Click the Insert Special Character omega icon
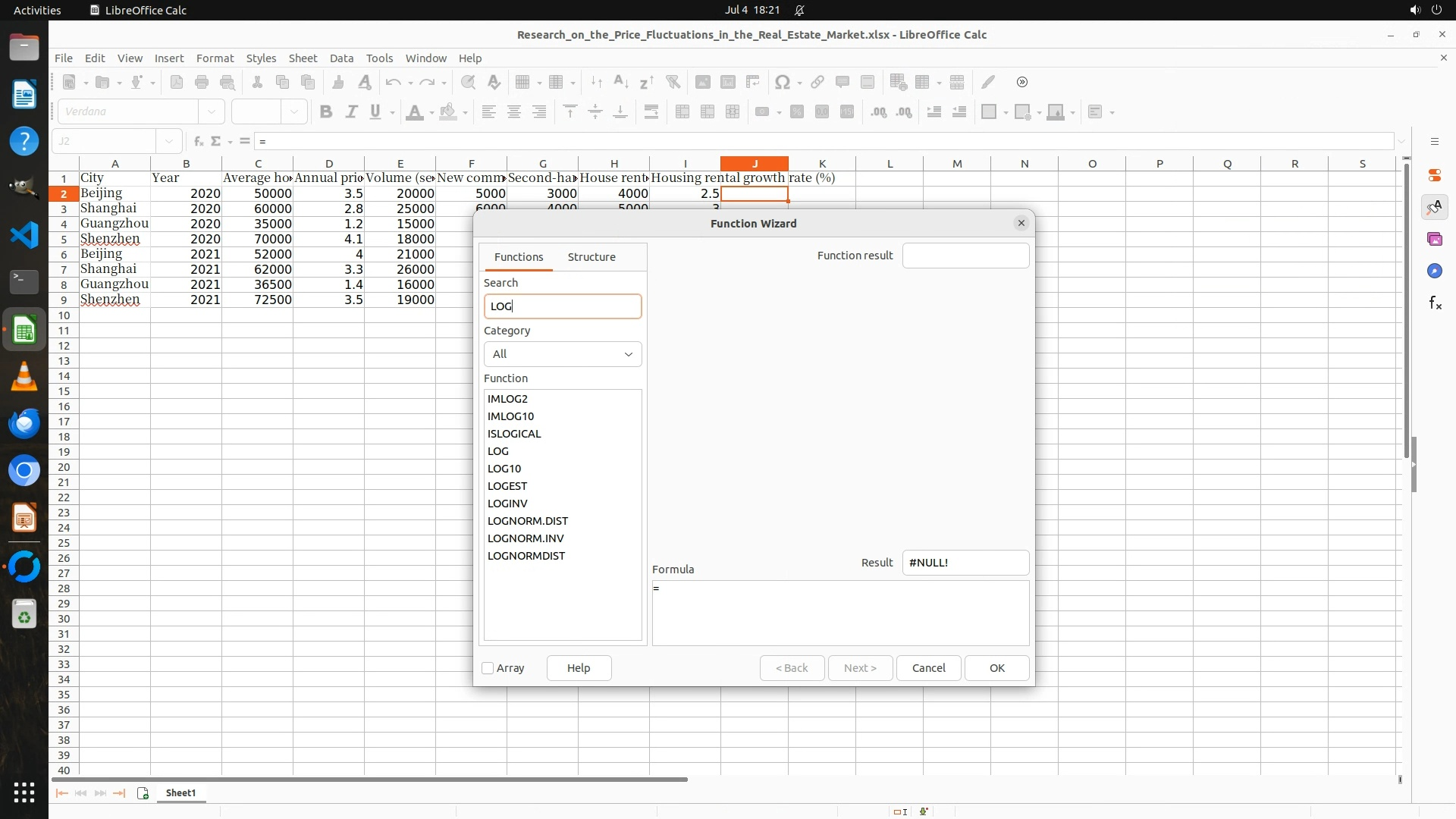Viewport: 1456px width, 819px height. pos(782,82)
